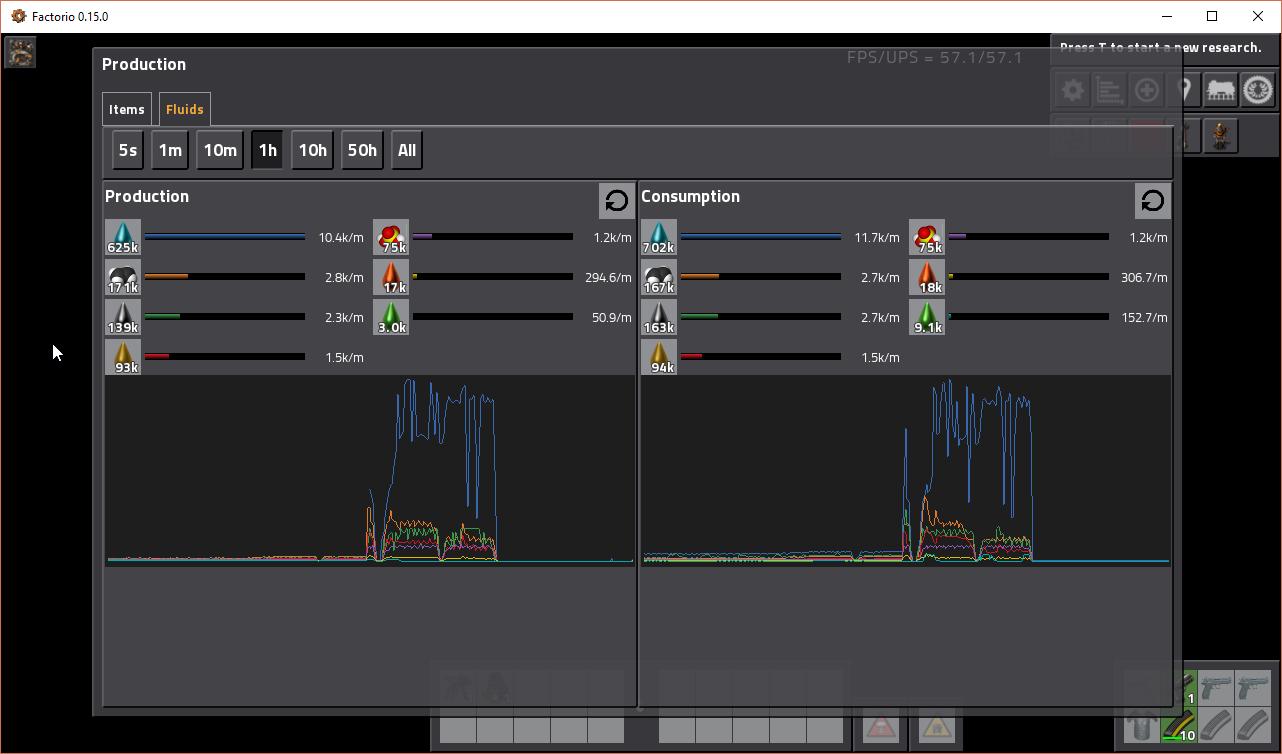Click the empty magazine ammo slot at far right
Screen dimensions: 1282x754
tap(1252, 725)
